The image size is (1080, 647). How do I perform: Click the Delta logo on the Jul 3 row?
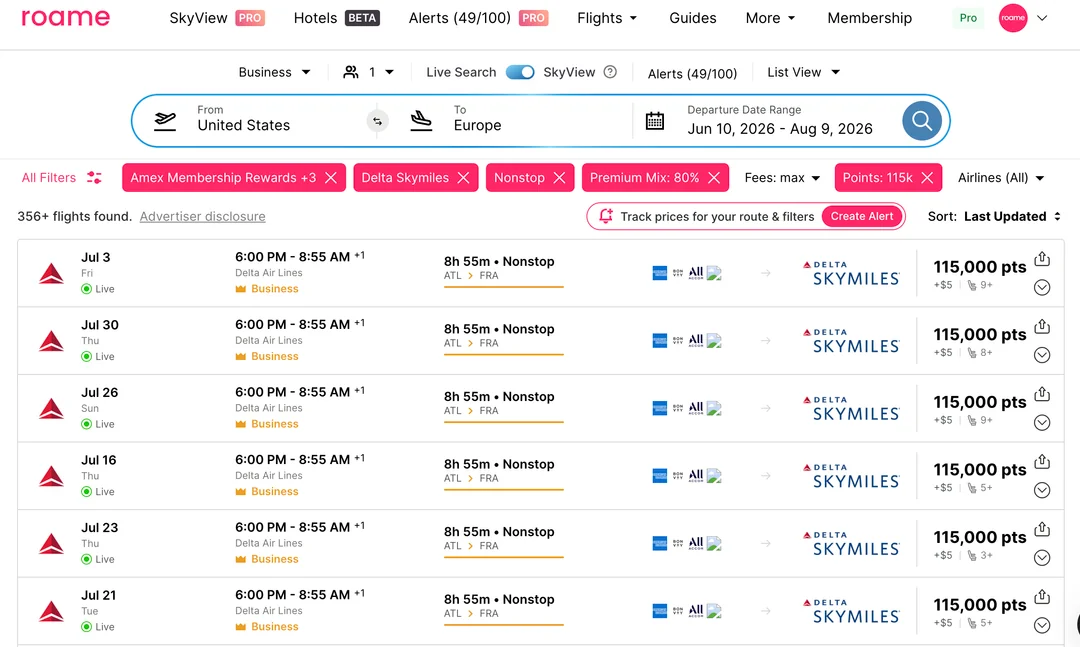click(x=52, y=274)
